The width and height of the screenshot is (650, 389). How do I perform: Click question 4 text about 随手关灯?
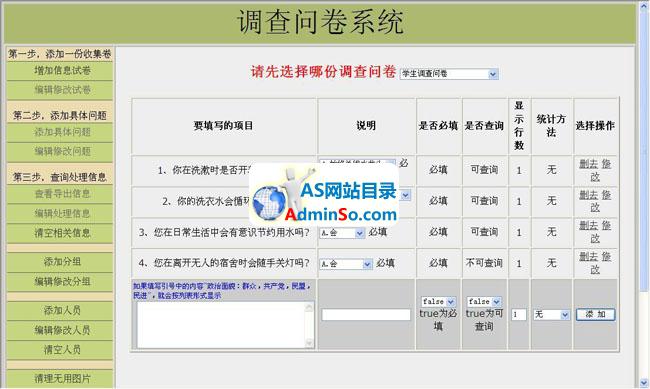[x=224, y=263]
